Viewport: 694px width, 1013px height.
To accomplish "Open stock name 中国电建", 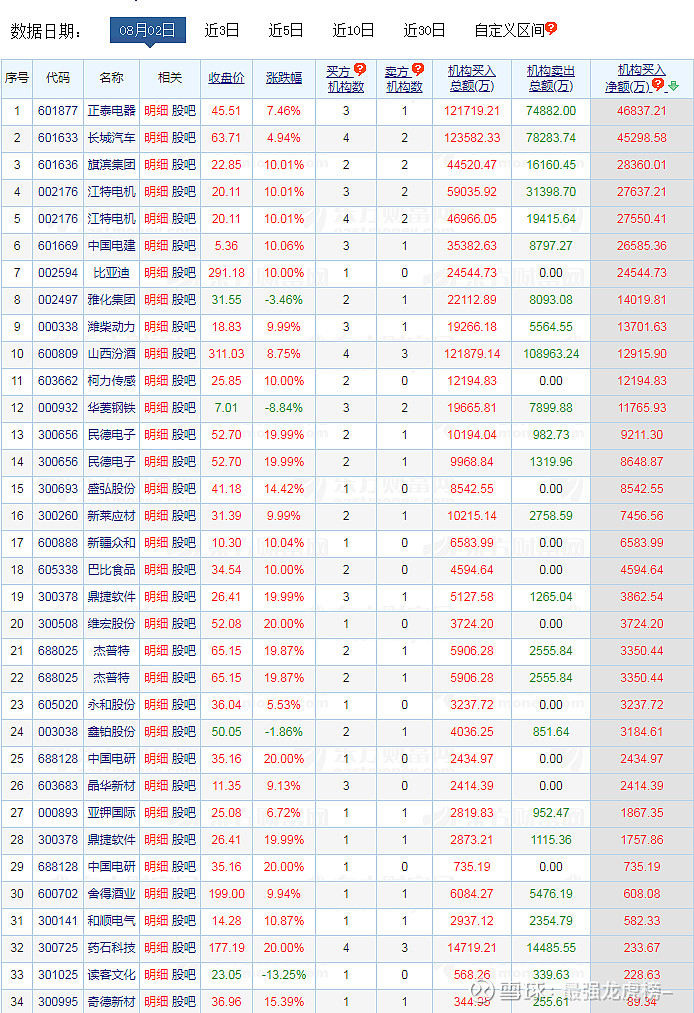I will [x=111, y=246].
